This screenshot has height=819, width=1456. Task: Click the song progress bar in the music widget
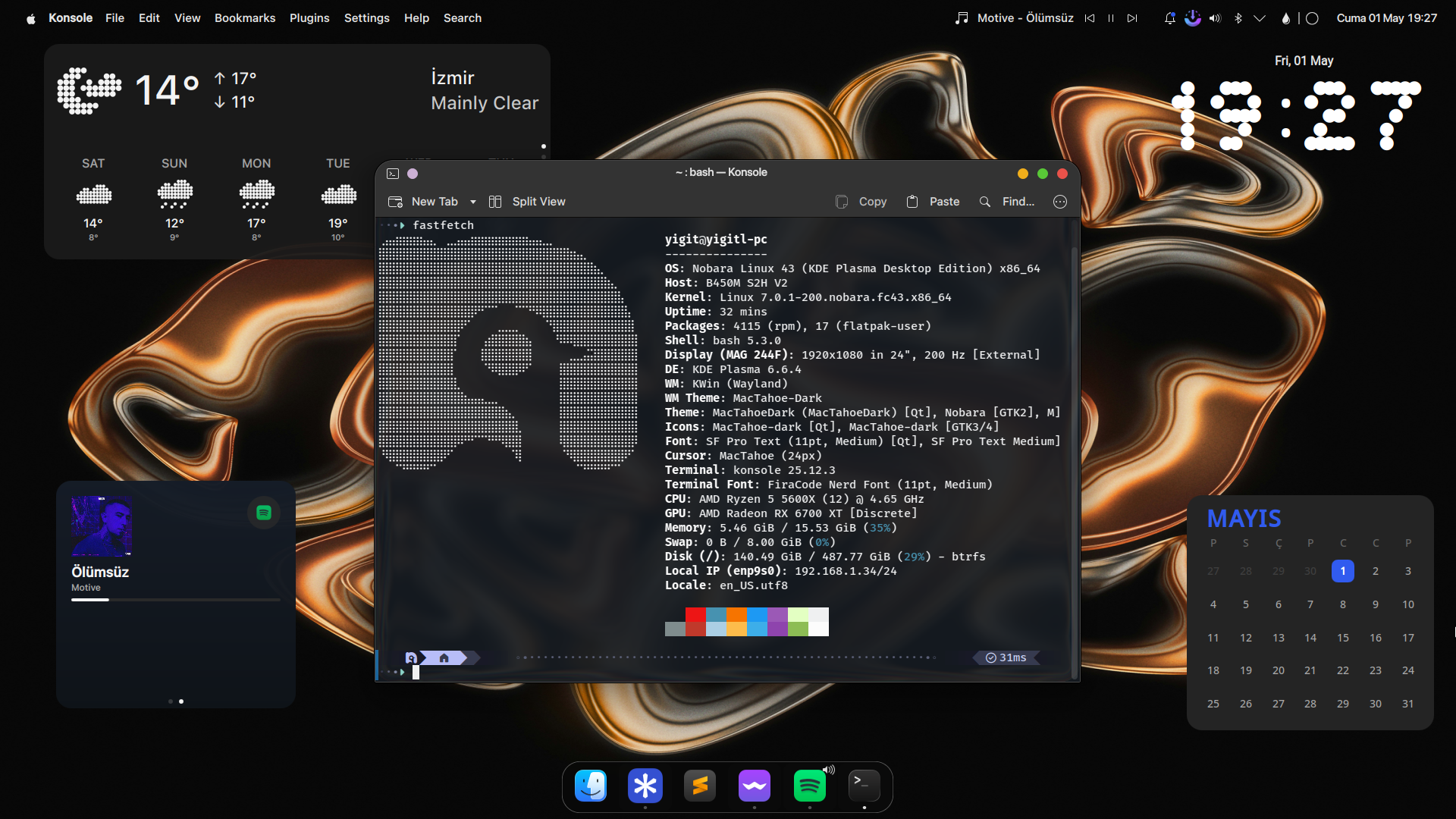[x=176, y=600]
